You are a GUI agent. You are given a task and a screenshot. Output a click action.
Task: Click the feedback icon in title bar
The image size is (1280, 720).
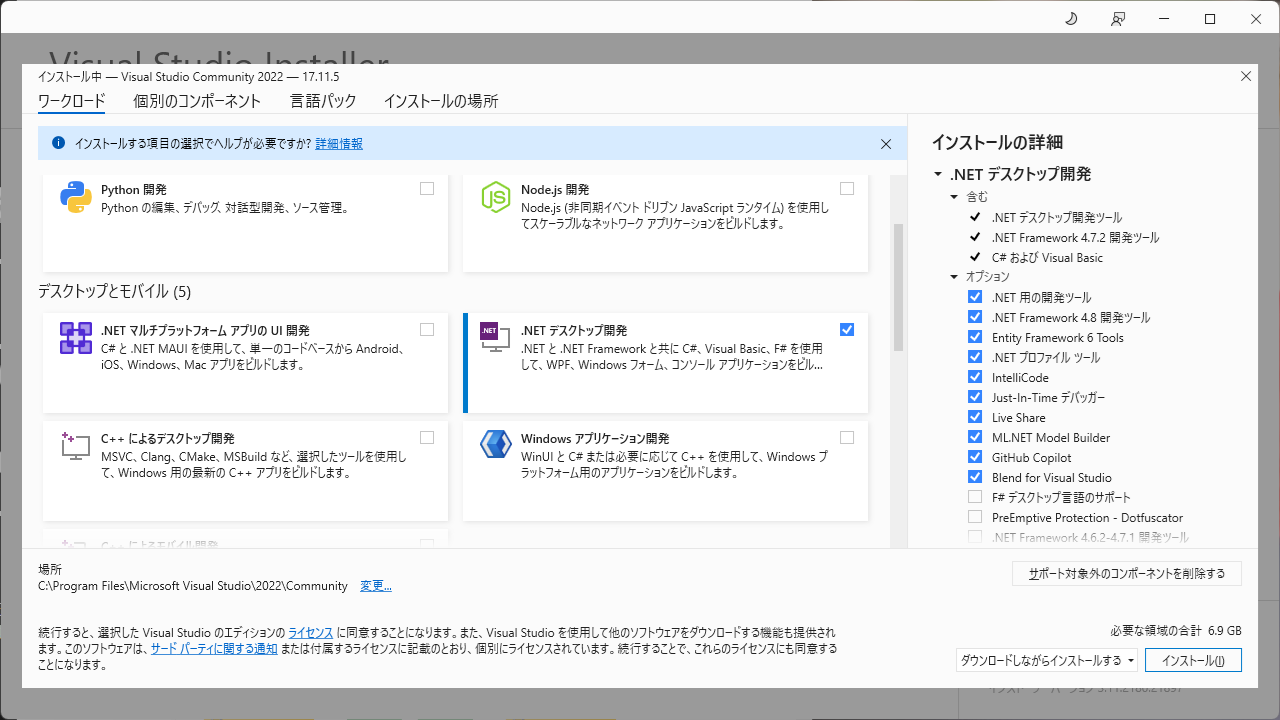1118,19
